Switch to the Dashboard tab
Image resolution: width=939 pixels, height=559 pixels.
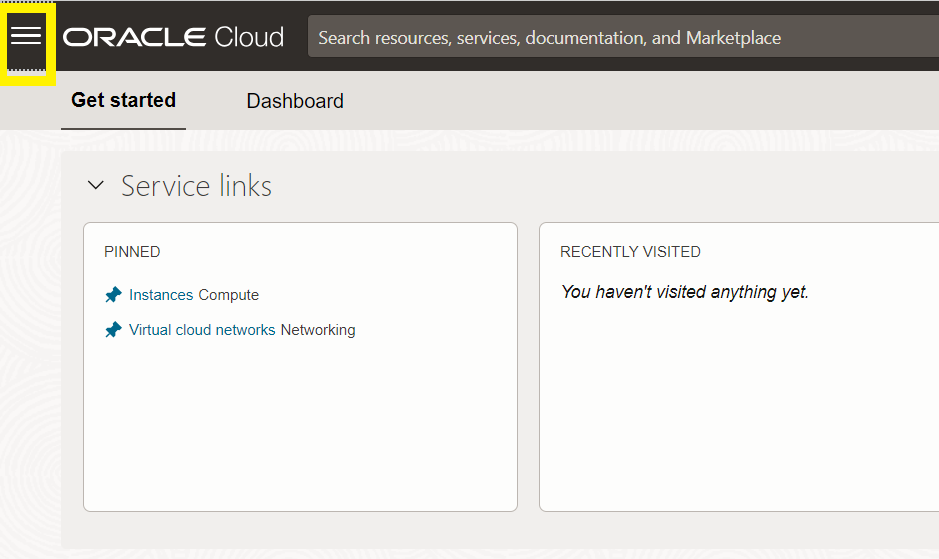[295, 101]
